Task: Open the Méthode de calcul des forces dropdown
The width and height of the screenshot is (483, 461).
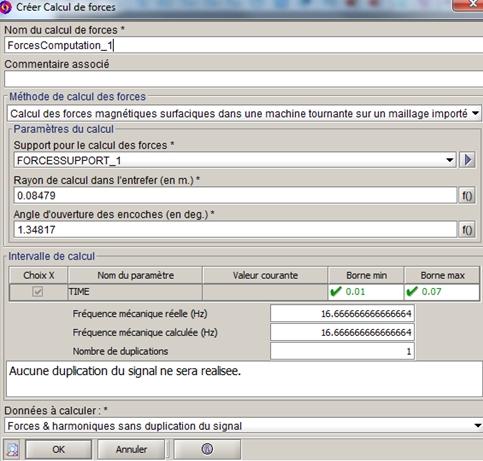Action: pos(244,114)
